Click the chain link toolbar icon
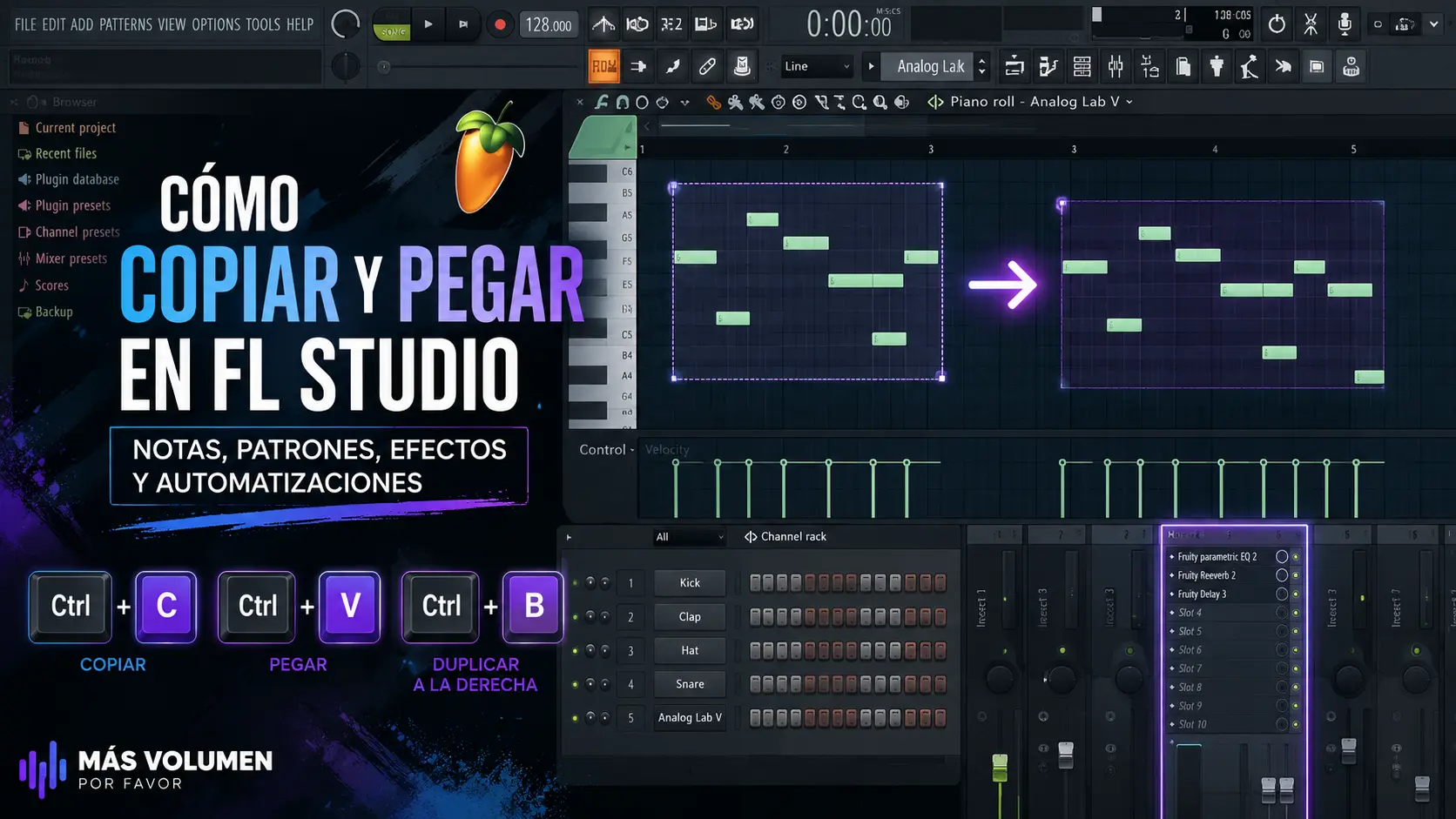Viewport: 1456px width, 819px height. 707,66
